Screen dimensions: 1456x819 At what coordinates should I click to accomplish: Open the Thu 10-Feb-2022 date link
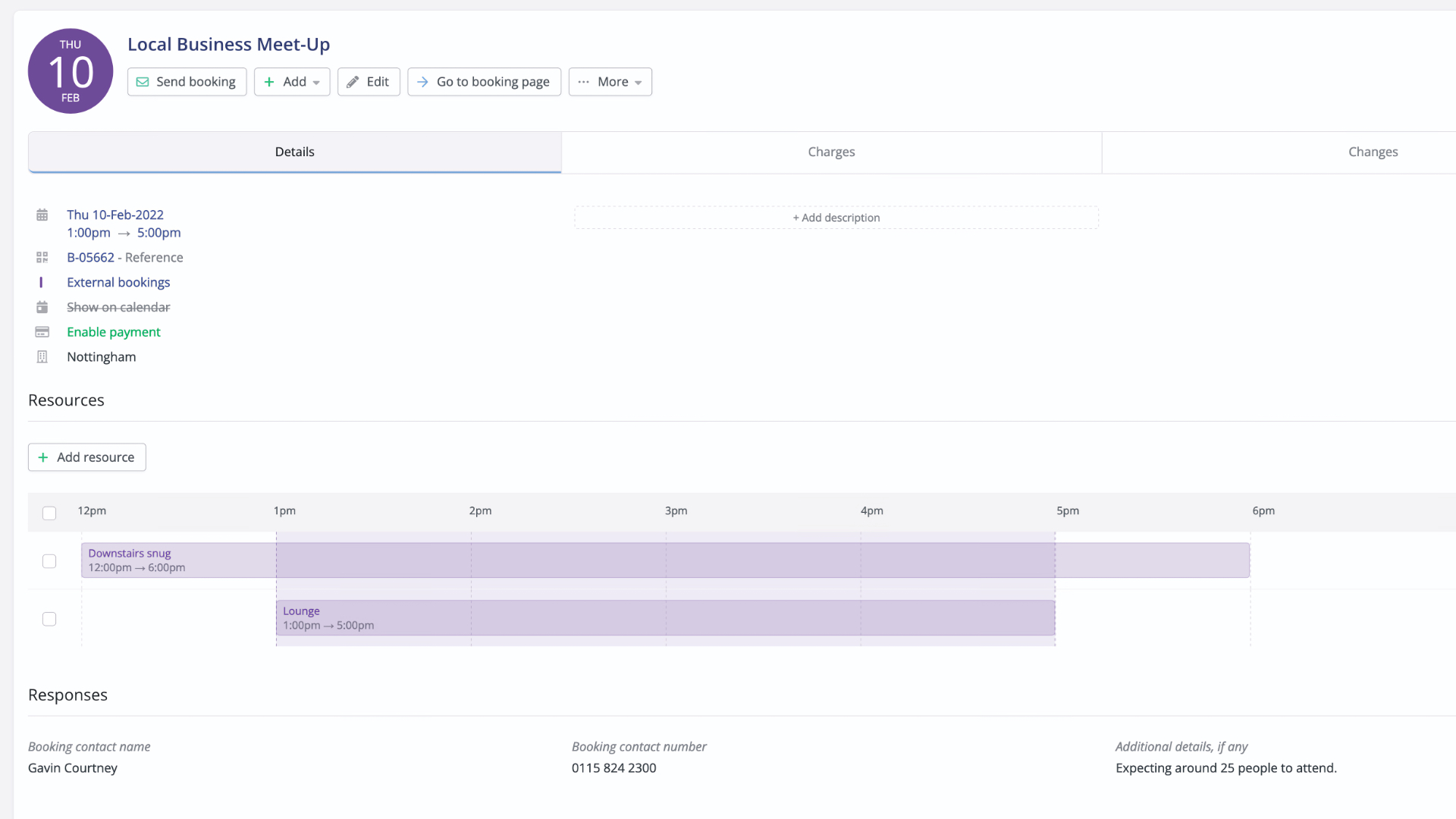pos(115,215)
